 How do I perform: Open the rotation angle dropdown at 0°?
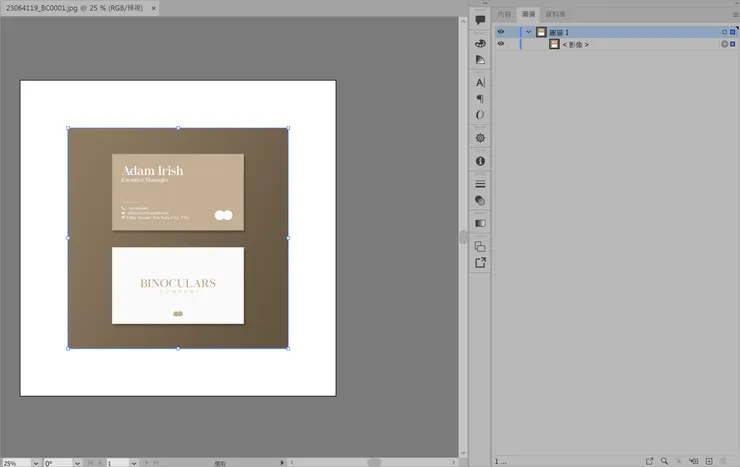77,462
